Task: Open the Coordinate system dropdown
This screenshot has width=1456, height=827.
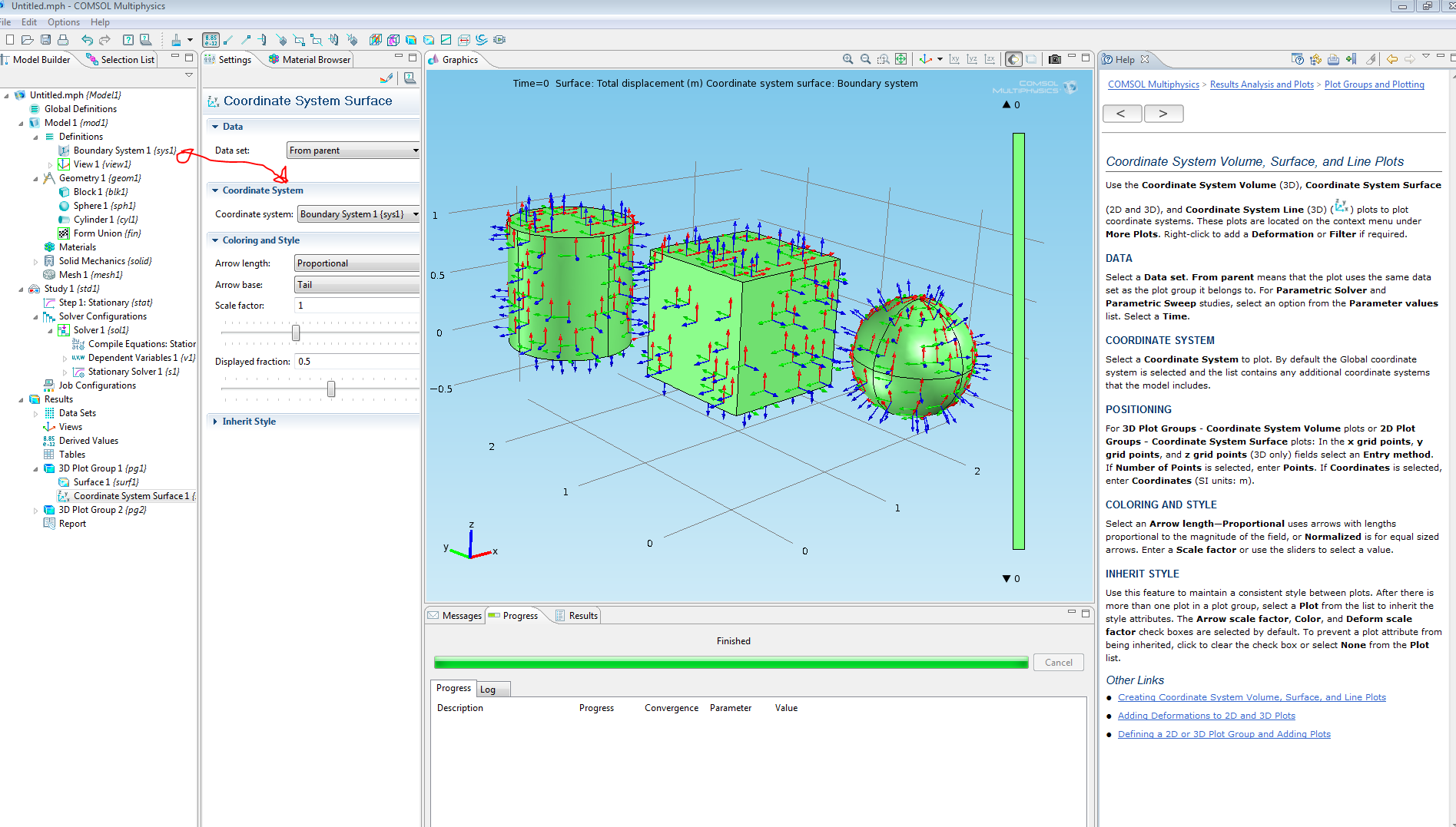Action: [x=359, y=214]
